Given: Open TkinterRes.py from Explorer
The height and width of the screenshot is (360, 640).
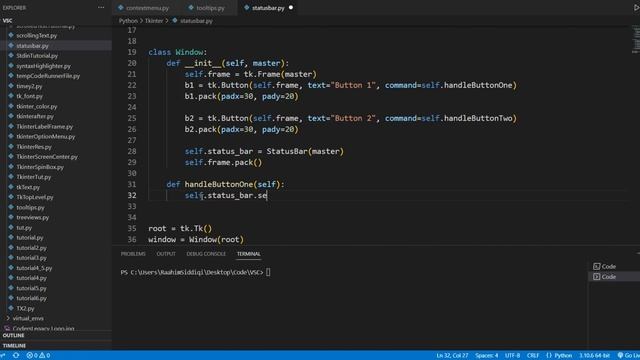Looking at the screenshot, I should pyautogui.click(x=34, y=147).
